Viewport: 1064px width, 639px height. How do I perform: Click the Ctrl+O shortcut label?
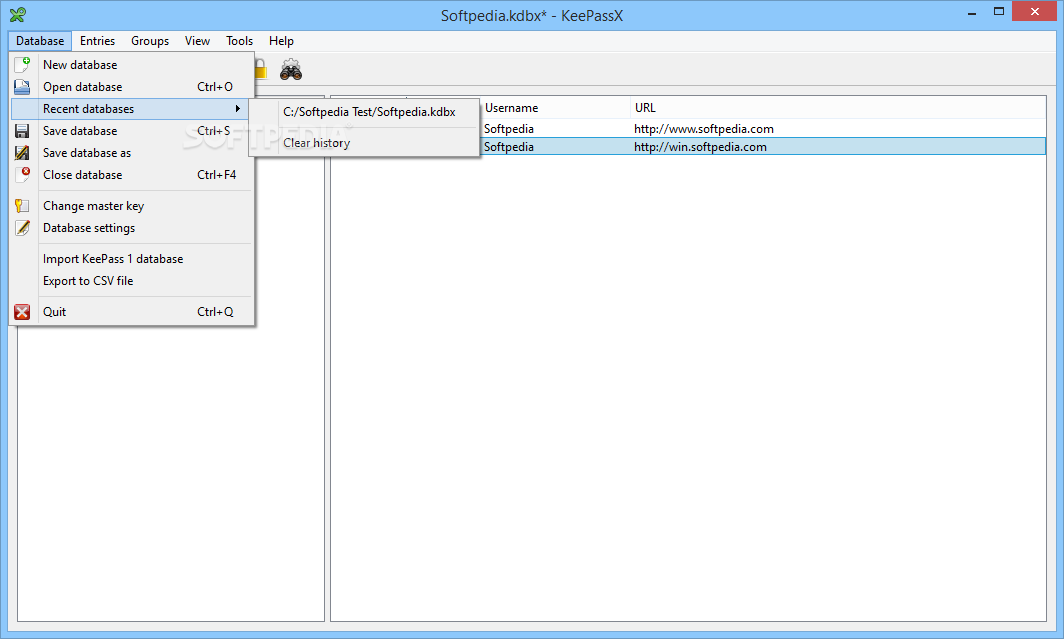[x=214, y=87]
